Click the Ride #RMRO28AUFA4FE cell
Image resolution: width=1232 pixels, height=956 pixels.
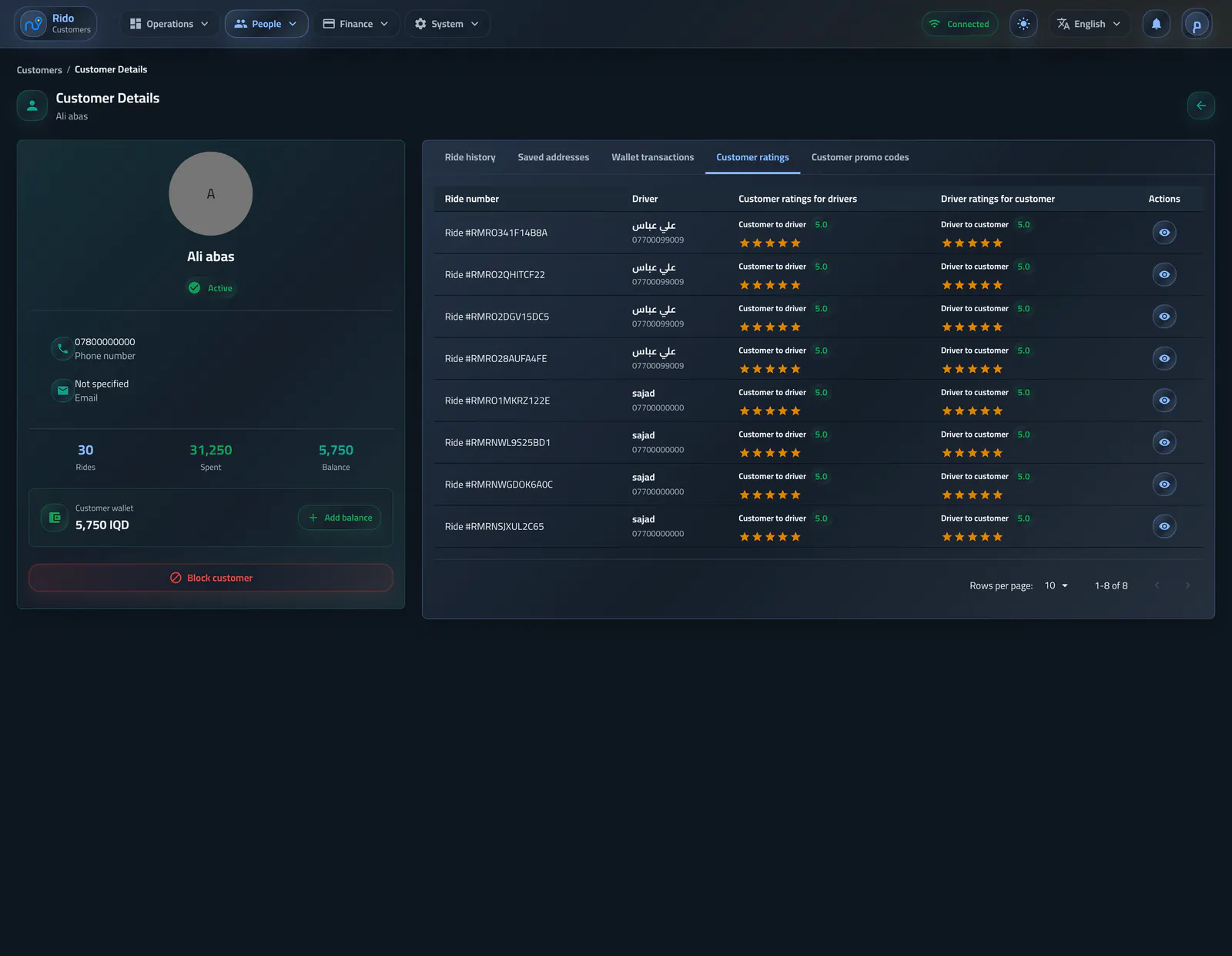pos(496,359)
